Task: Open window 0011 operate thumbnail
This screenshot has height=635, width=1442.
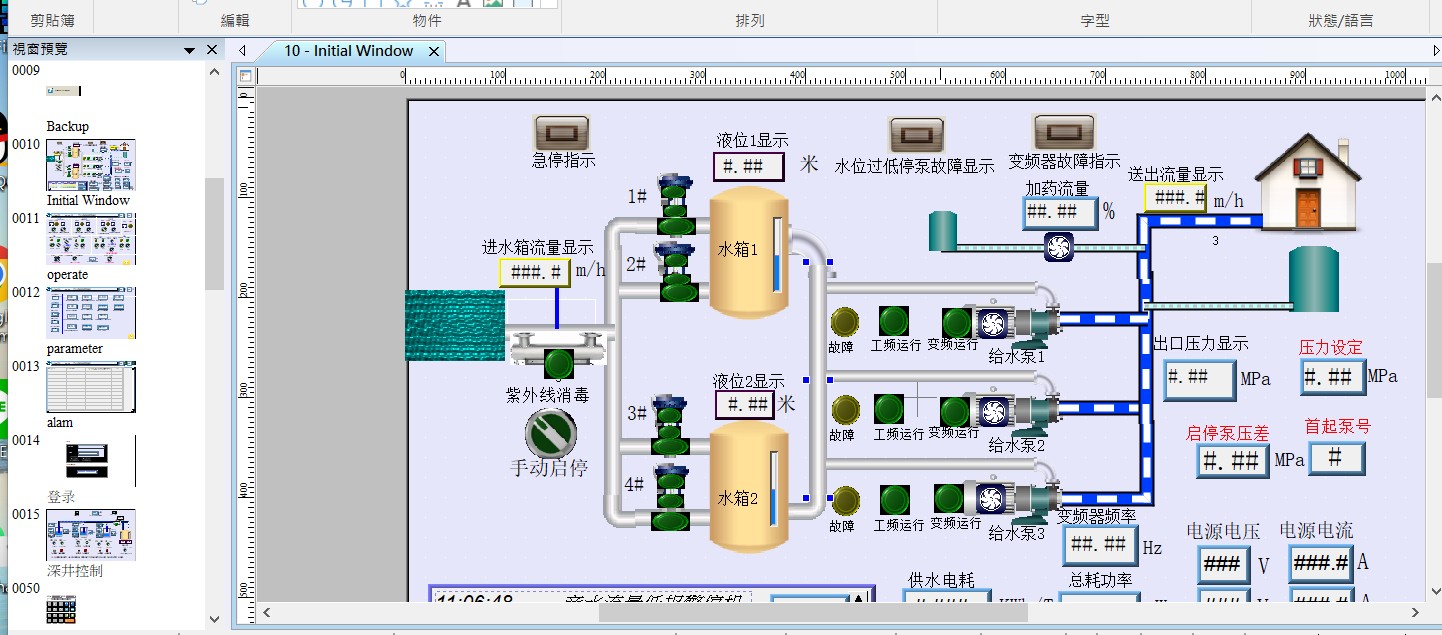Action: (91, 238)
